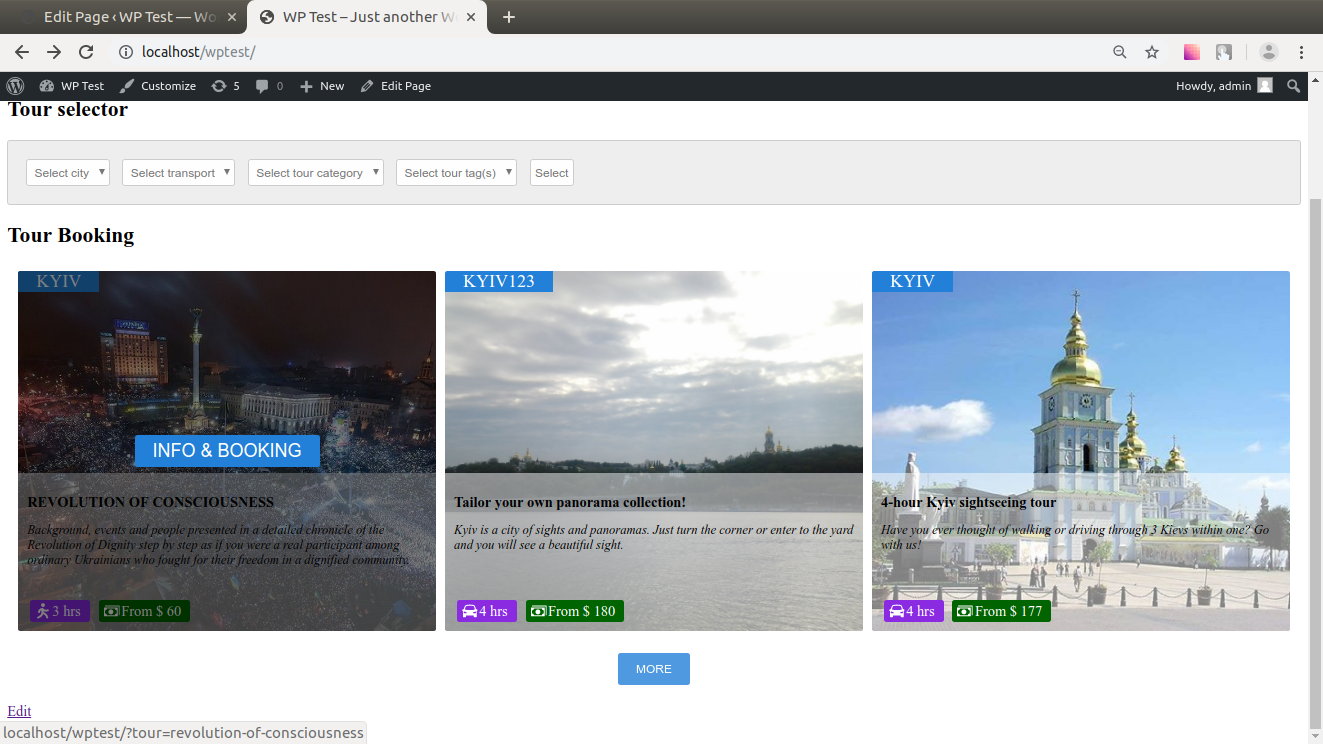This screenshot has height=744, width=1323.
Task: Click the admin avatar next to Howdy
Action: click(x=1265, y=86)
